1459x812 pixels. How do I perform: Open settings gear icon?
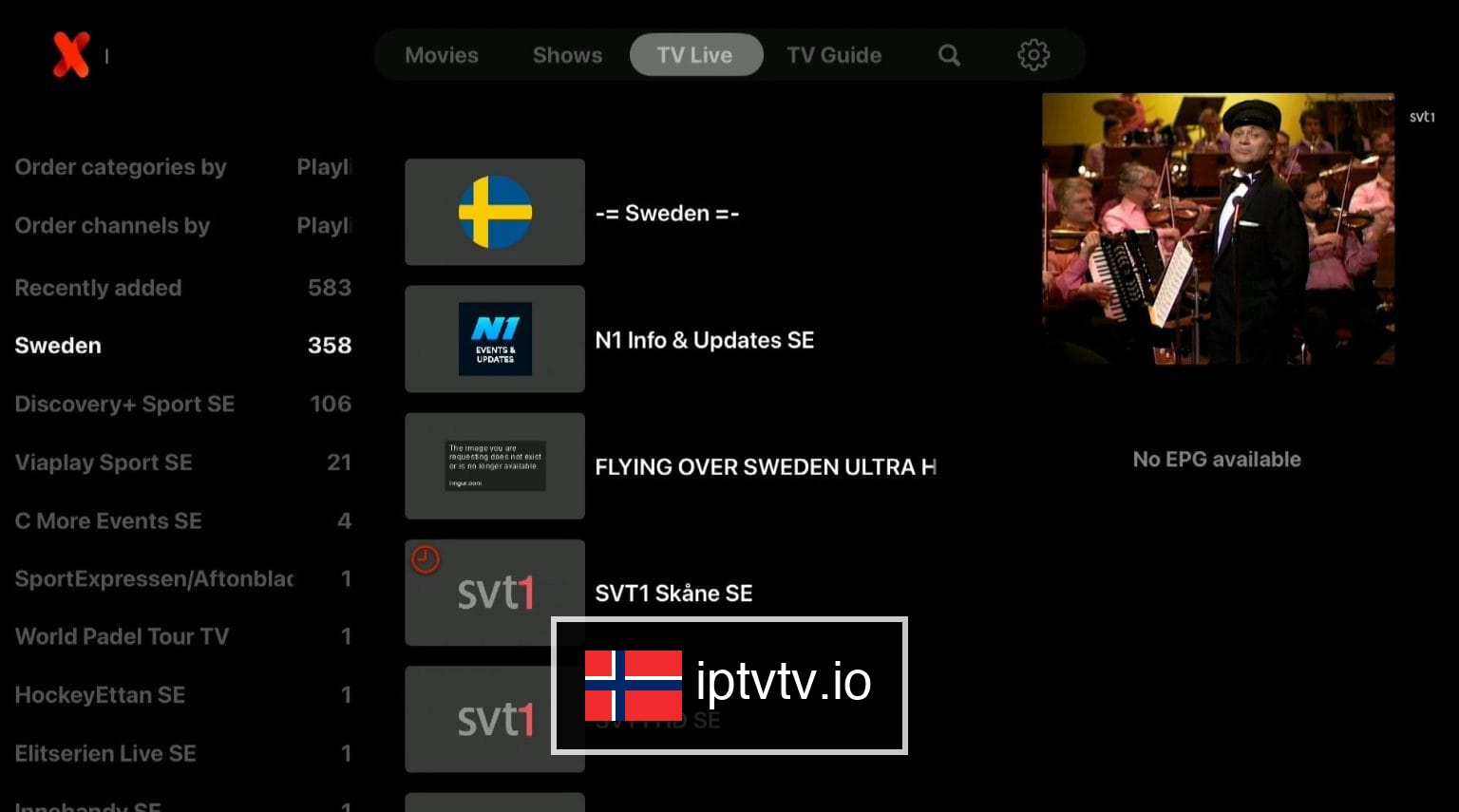(x=1033, y=55)
